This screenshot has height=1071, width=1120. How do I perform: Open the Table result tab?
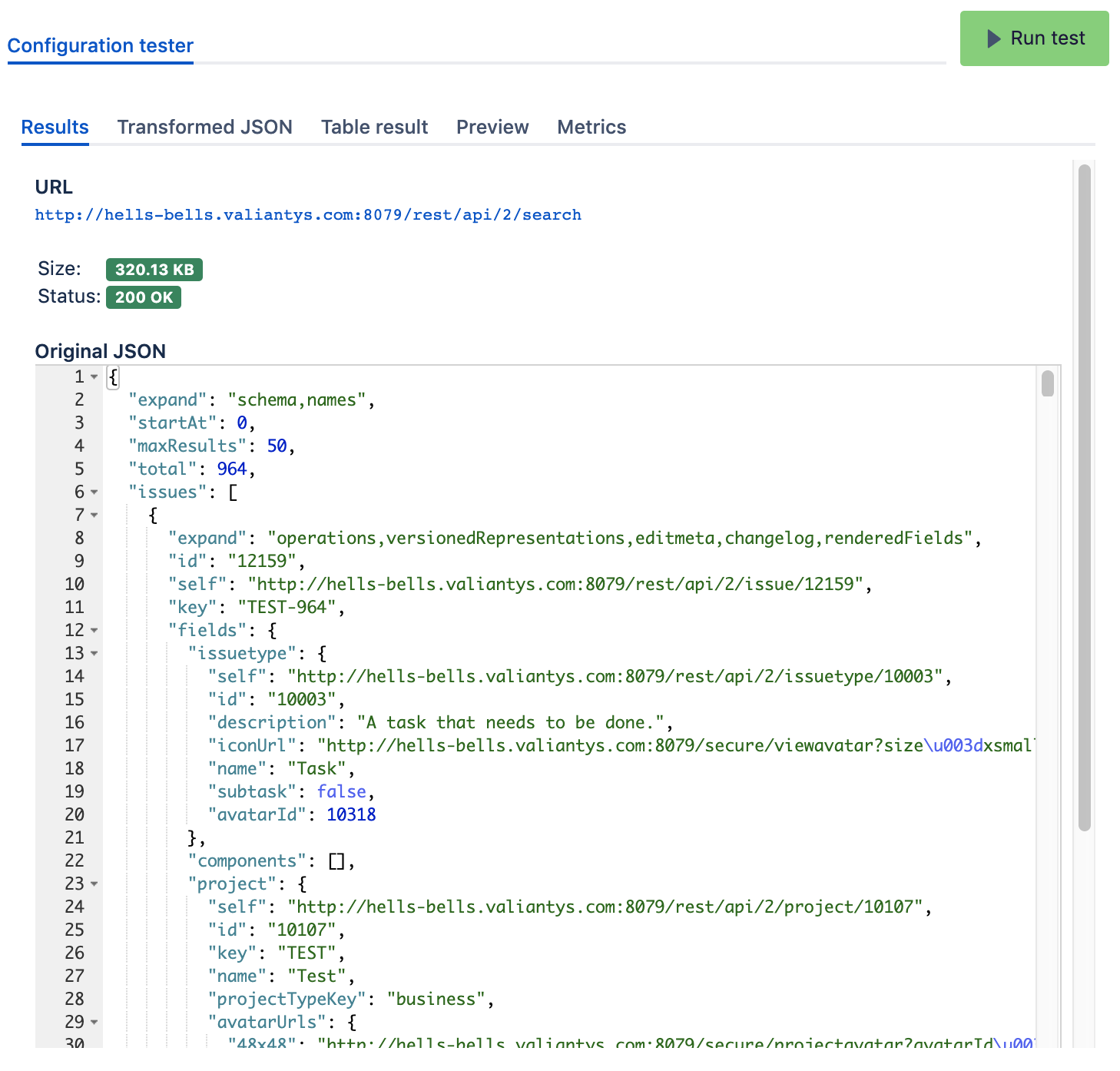pos(374,127)
